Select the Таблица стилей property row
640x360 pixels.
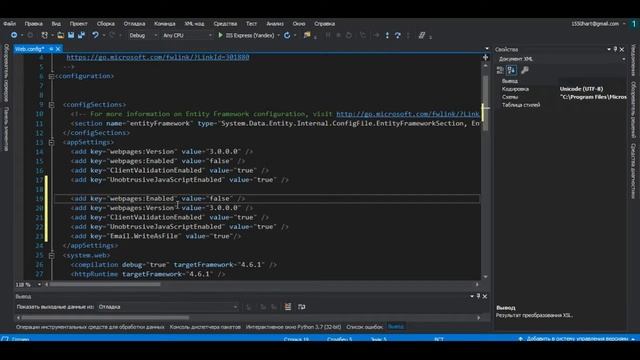(561, 105)
